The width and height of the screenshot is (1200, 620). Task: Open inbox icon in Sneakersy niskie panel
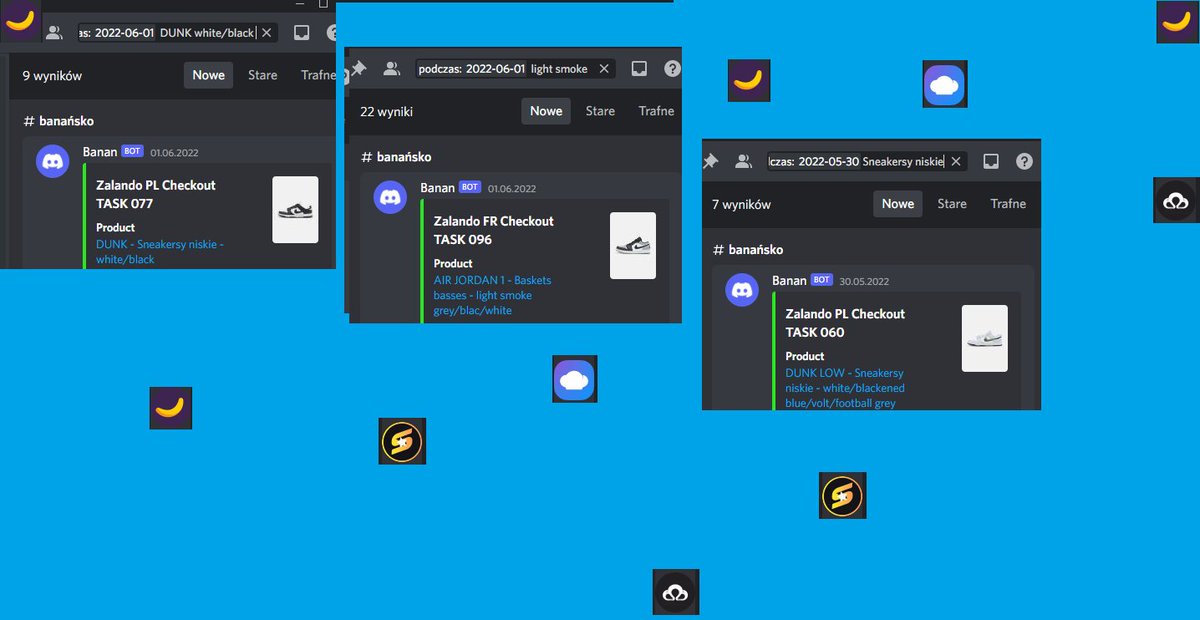991,161
